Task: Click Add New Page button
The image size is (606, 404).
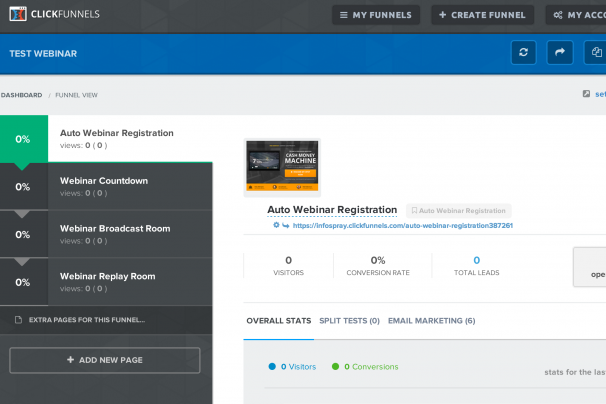Action: [x=105, y=360]
